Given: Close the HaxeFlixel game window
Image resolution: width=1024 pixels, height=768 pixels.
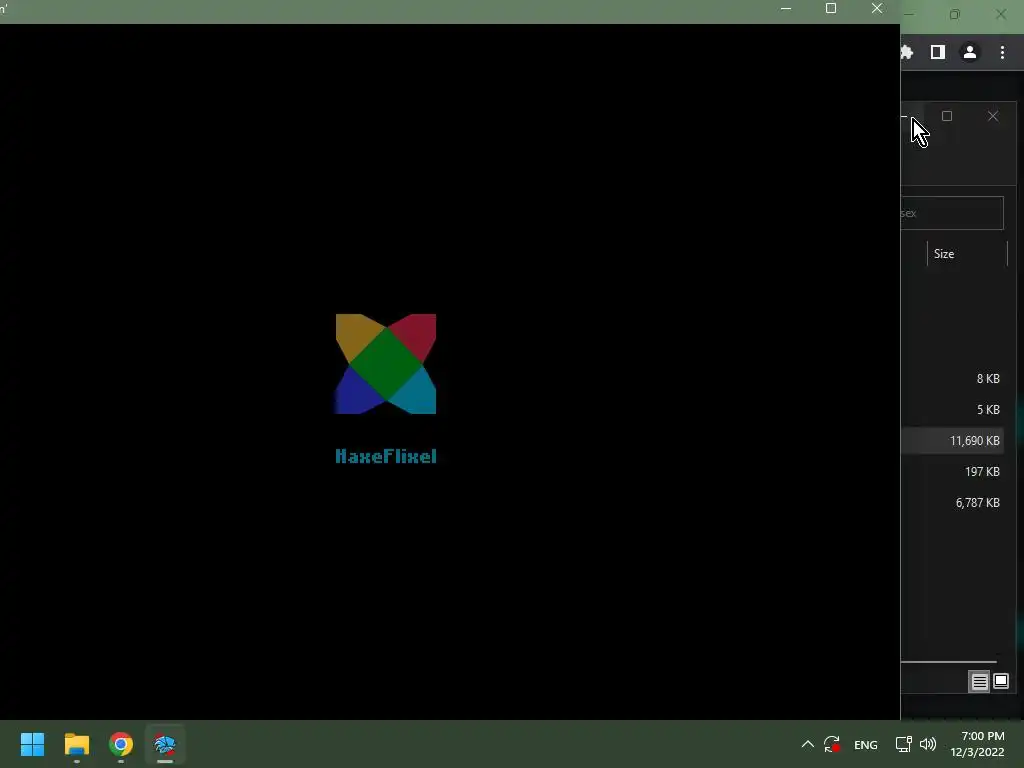Looking at the screenshot, I should pyautogui.click(x=877, y=8).
